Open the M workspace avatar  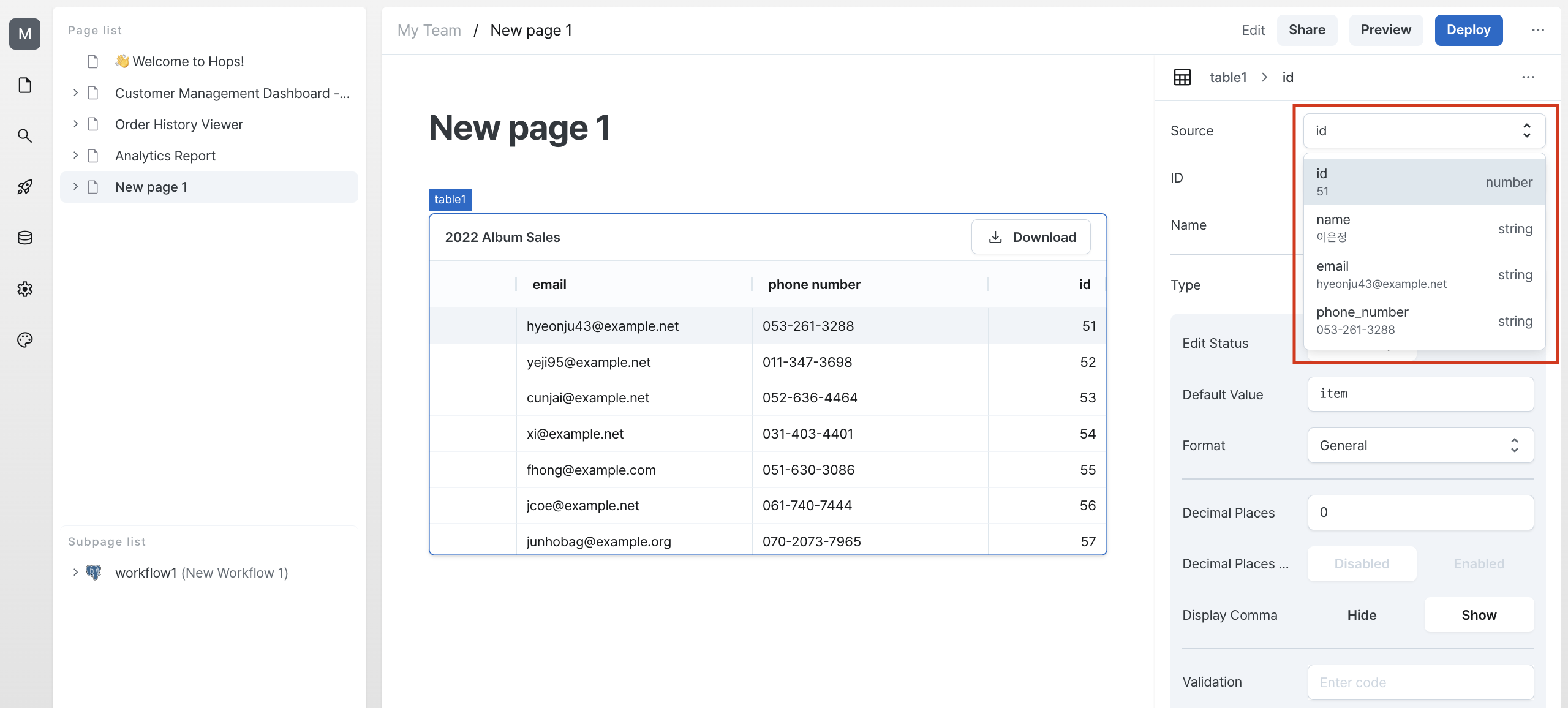point(24,34)
